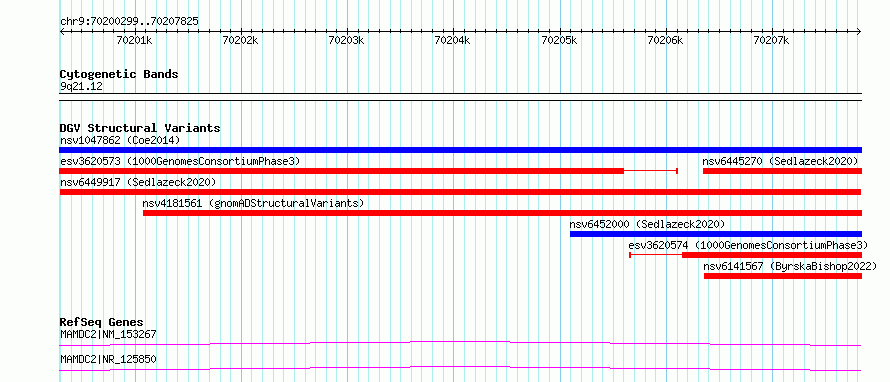Click the thin left tail of esv3620574
The image size is (890, 382).
(x=656, y=255)
